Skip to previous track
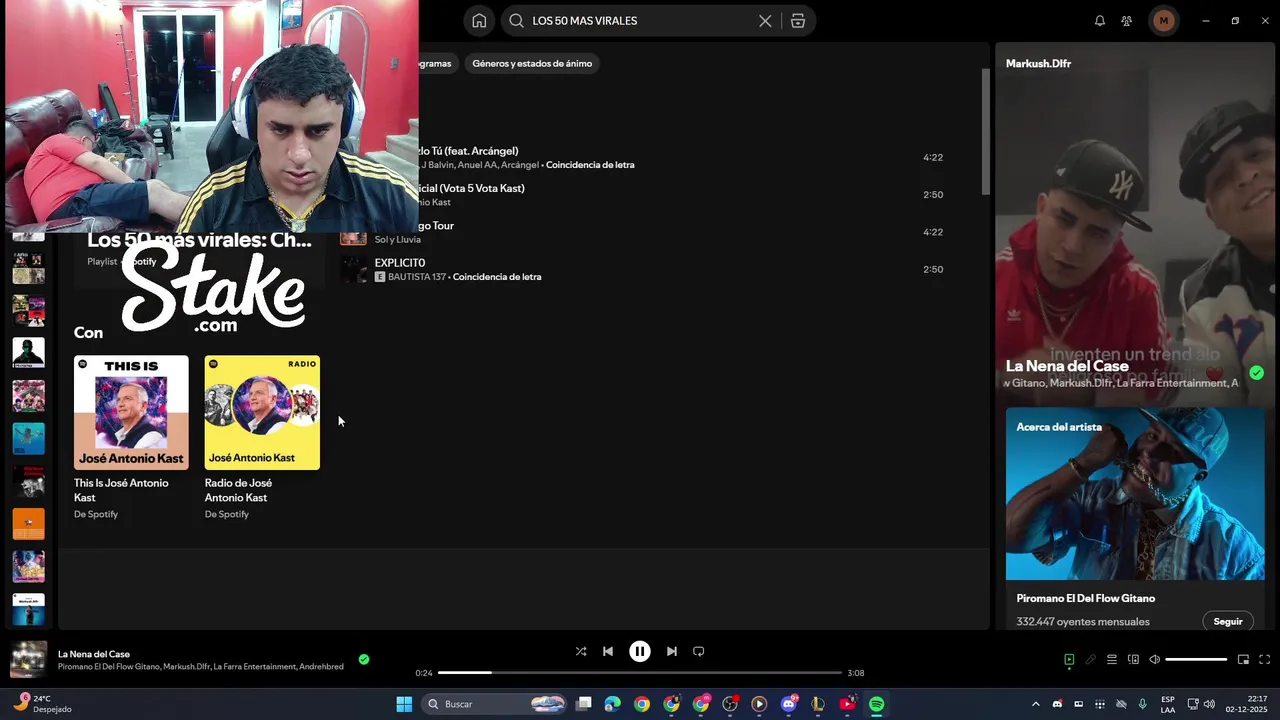This screenshot has width=1280, height=720. point(608,651)
